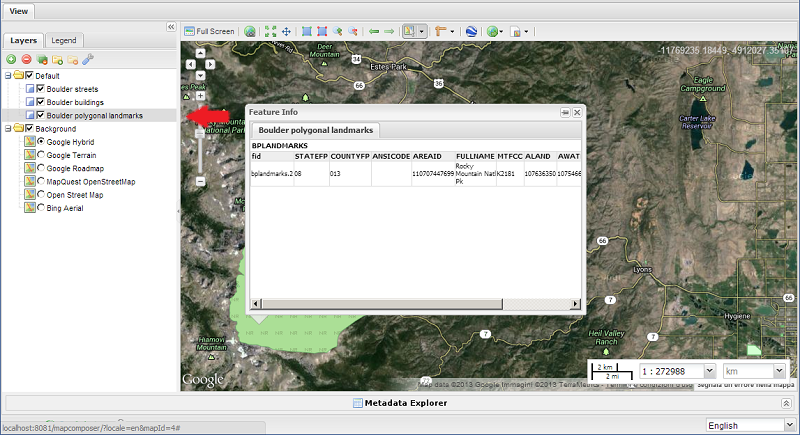Click the zoom out magnifier icon
This screenshot has height=435, width=800.
click(x=353, y=32)
